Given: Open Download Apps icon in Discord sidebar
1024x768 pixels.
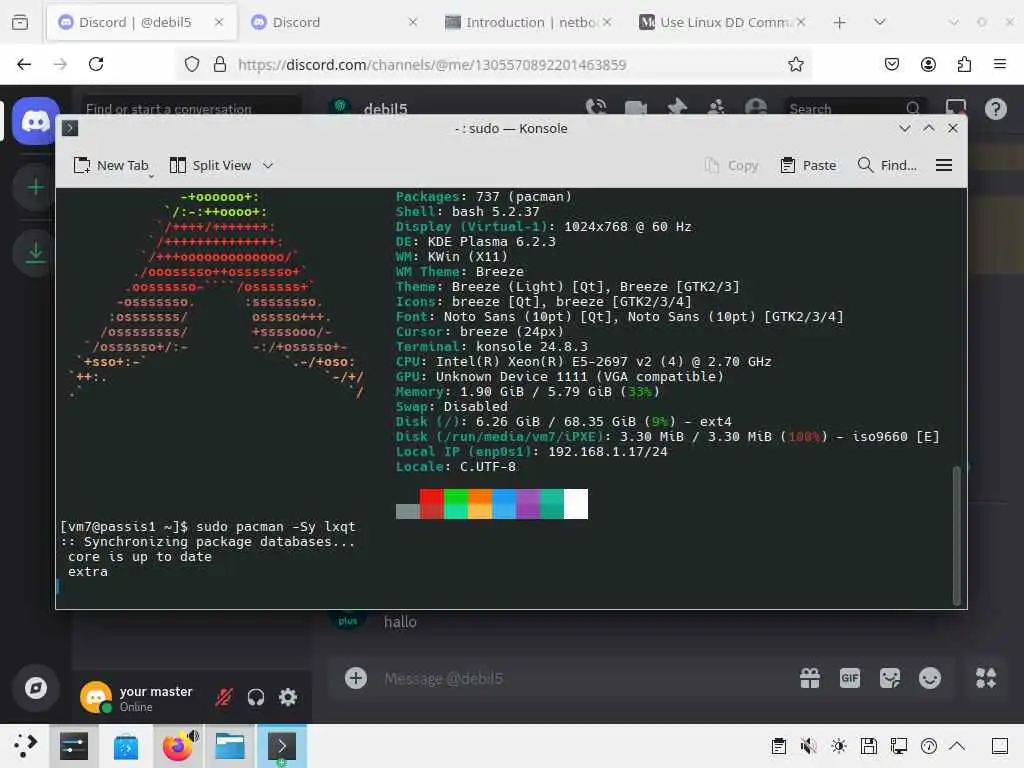Looking at the screenshot, I should pyautogui.click(x=35, y=253).
